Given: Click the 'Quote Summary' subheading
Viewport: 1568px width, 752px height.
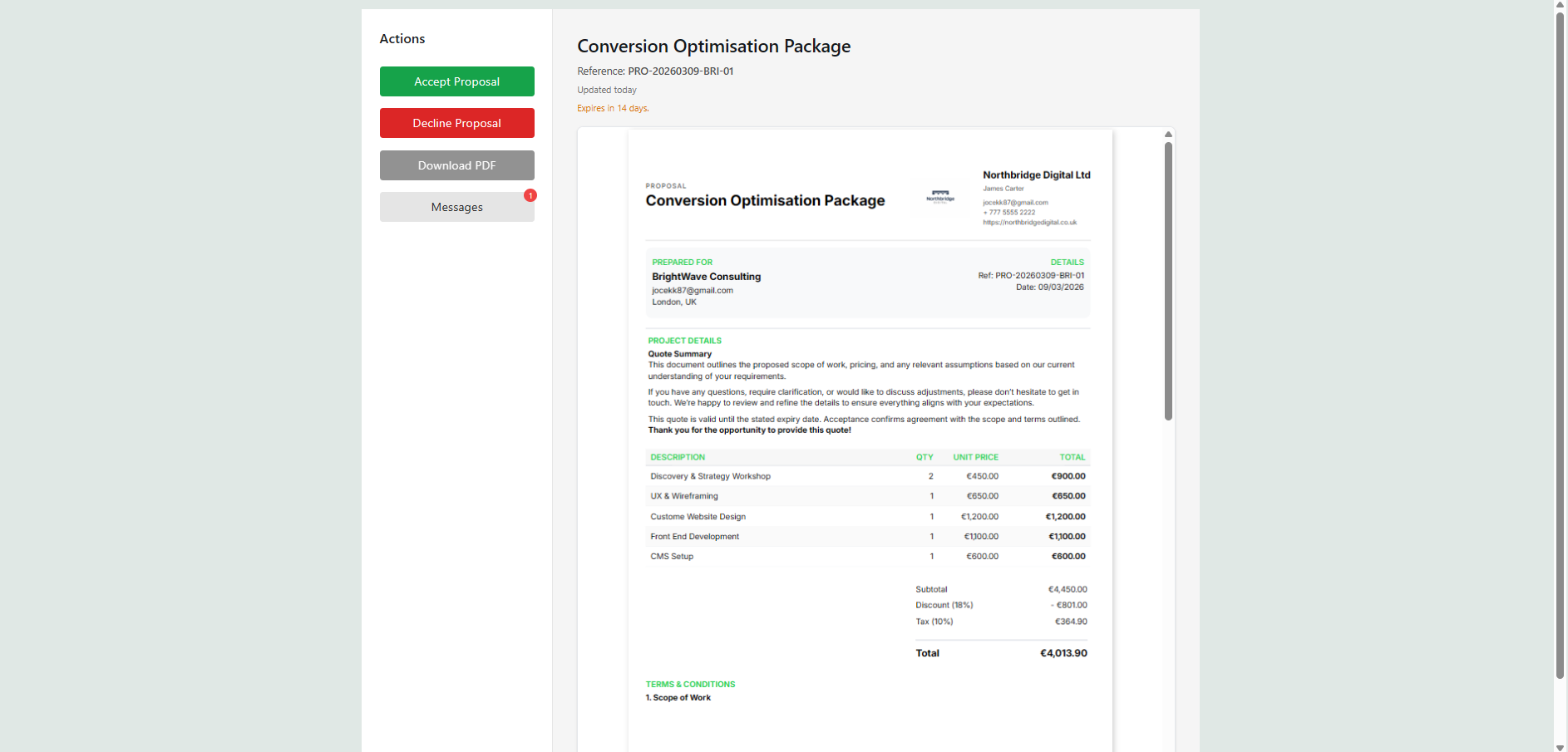Looking at the screenshot, I should (x=679, y=354).
